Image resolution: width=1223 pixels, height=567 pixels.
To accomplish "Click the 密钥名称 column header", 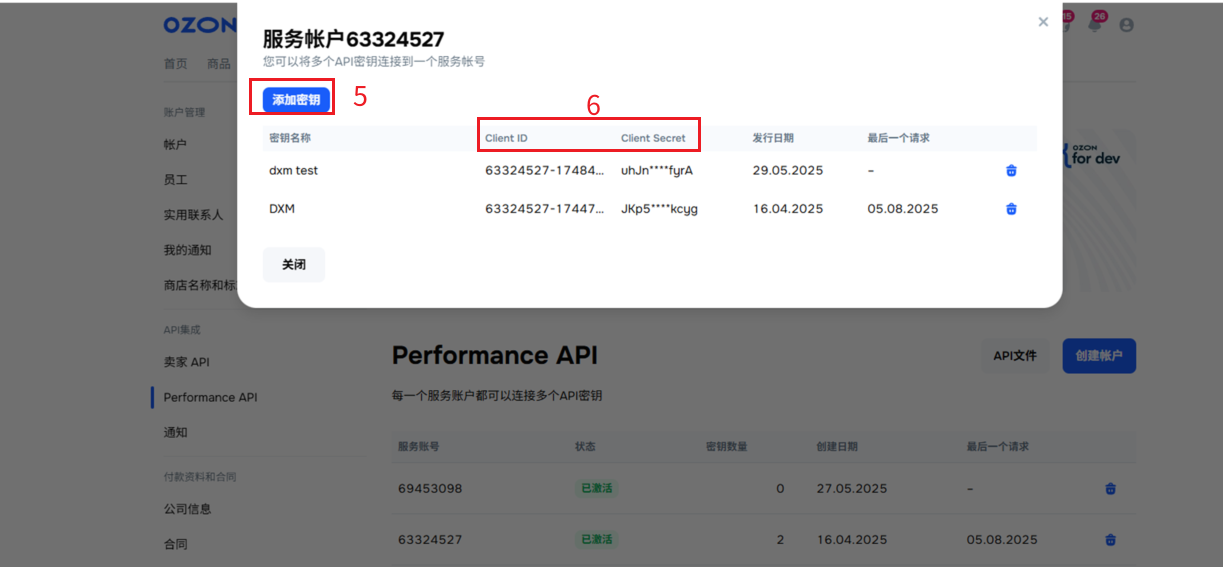I will pos(290,138).
